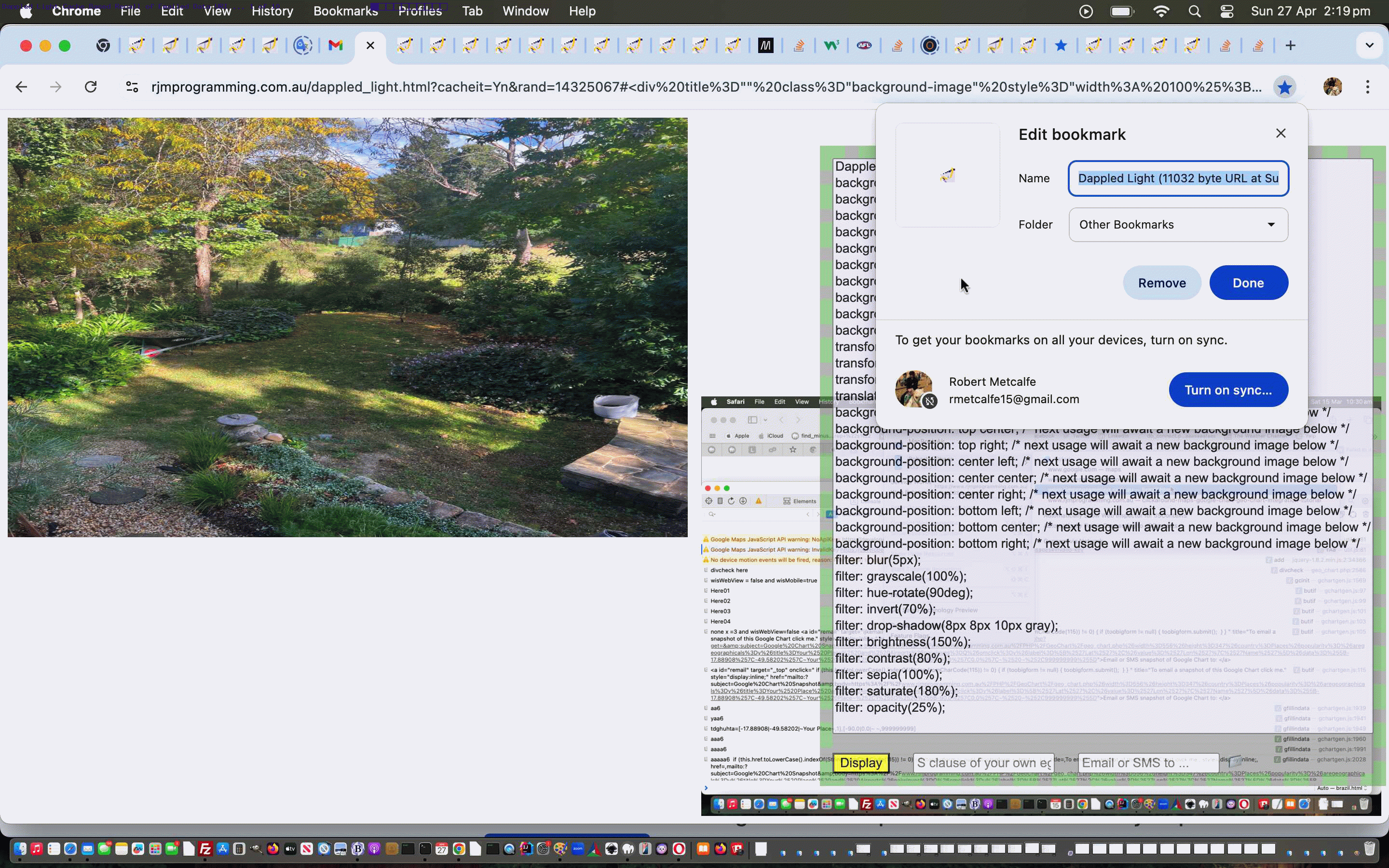The height and width of the screenshot is (868, 1389).
Task: Click 'rmetcalfe15@gmail.com' text
Action: pyautogui.click(x=1014, y=399)
